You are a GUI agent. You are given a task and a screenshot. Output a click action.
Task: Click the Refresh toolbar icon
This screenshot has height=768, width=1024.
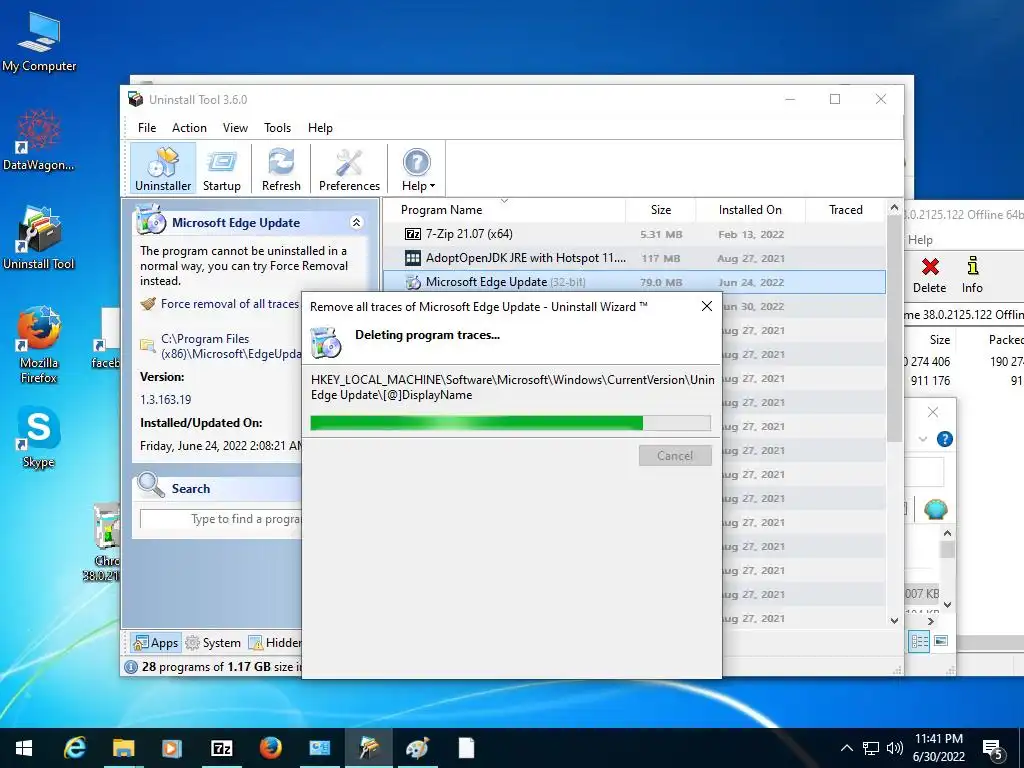tap(281, 169)
